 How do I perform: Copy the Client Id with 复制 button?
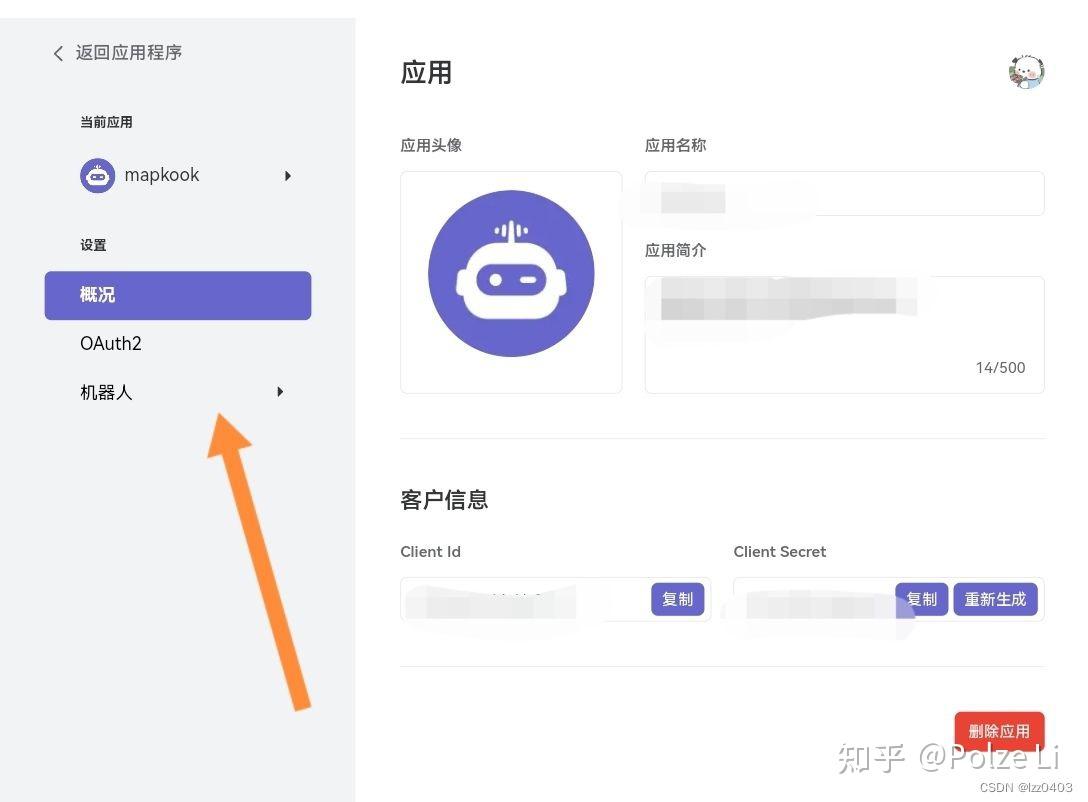click(678, 599)
